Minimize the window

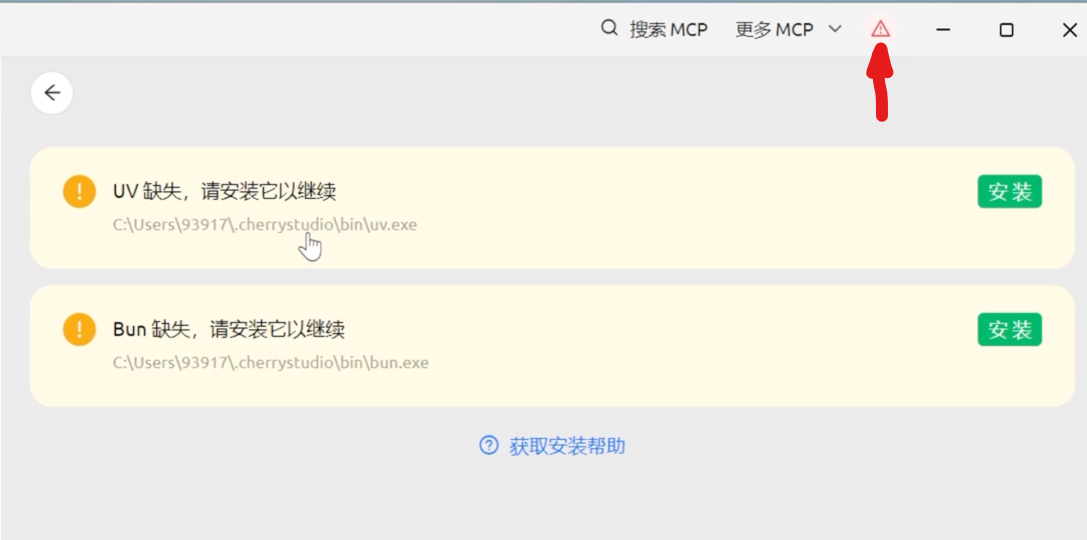click(942, 29)
